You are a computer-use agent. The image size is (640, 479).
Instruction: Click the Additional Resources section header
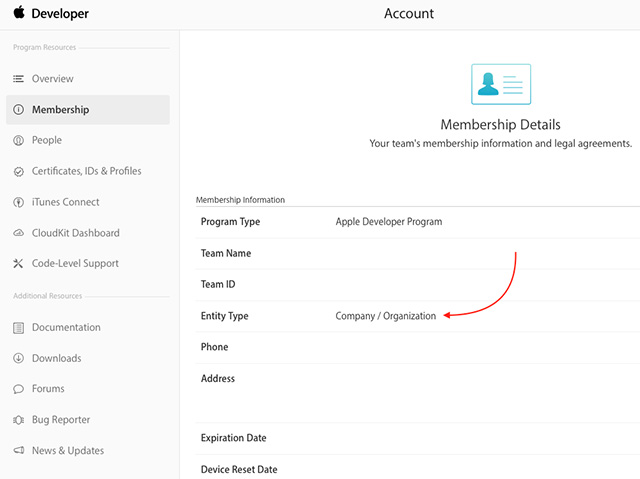coord(47,296)
